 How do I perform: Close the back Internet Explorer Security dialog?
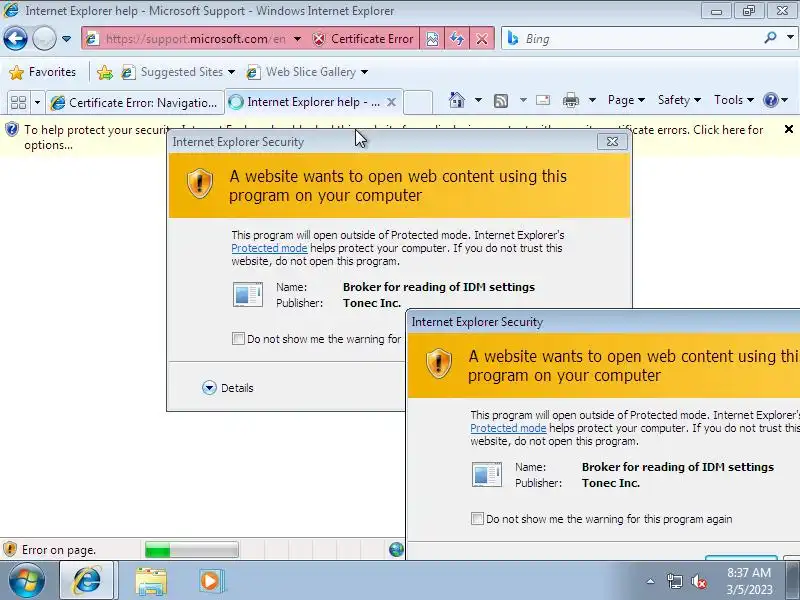(612, 141)
